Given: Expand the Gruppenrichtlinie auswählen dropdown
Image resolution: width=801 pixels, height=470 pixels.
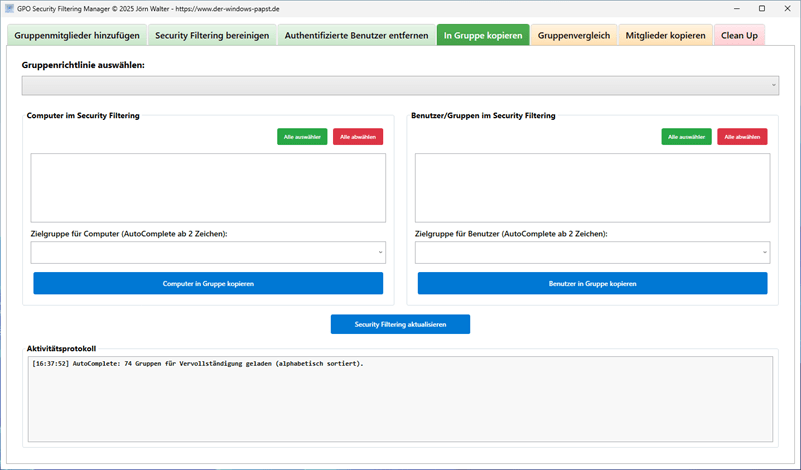Looking at the screenshot, I should (400, 86).
